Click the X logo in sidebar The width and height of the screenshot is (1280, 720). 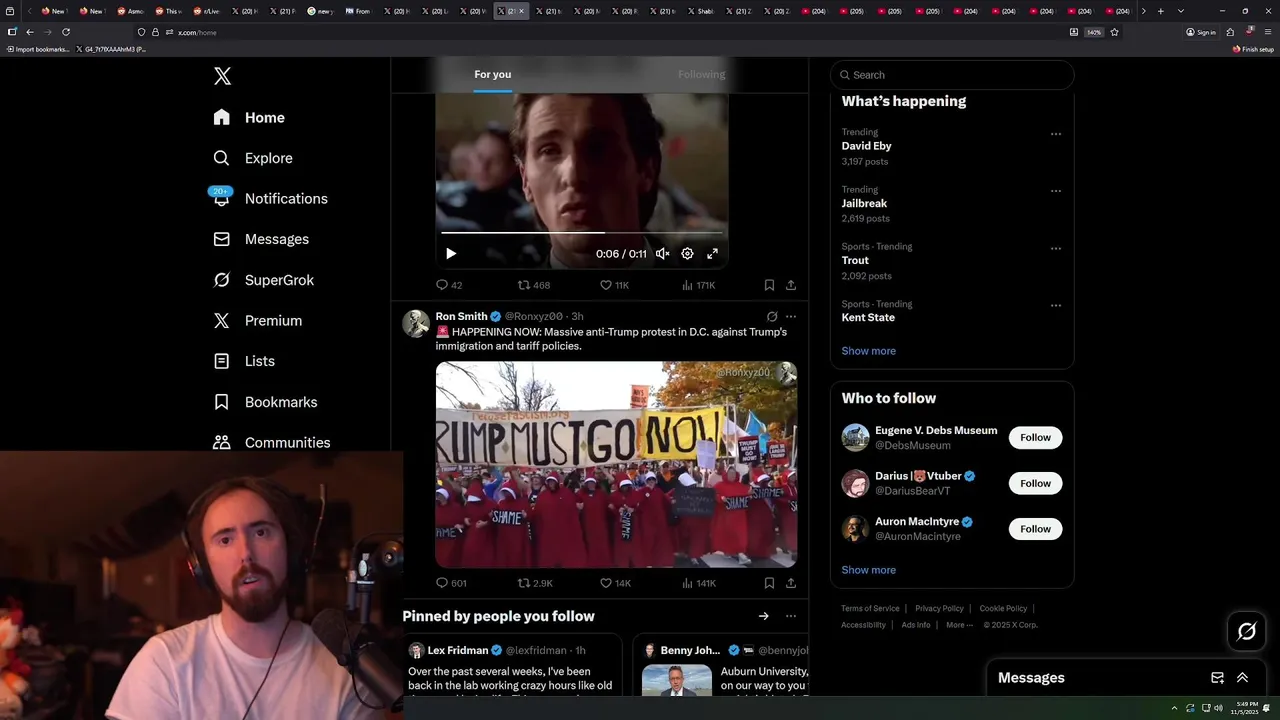pos(222,76)
